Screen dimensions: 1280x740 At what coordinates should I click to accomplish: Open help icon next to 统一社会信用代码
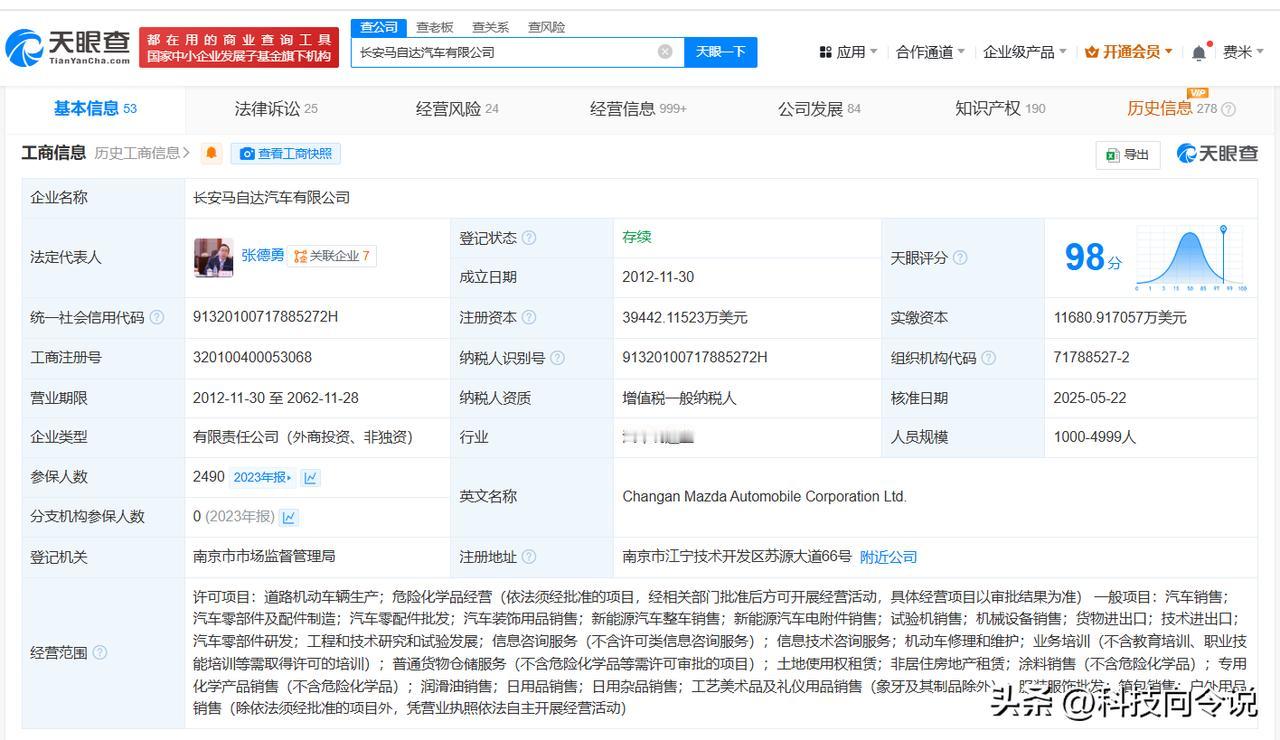(157, 318)
